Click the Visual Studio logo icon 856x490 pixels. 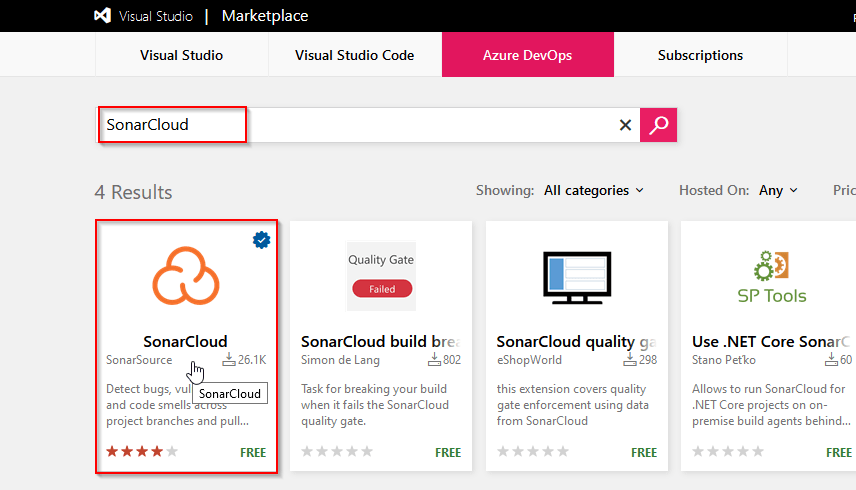tap(102, 16)
